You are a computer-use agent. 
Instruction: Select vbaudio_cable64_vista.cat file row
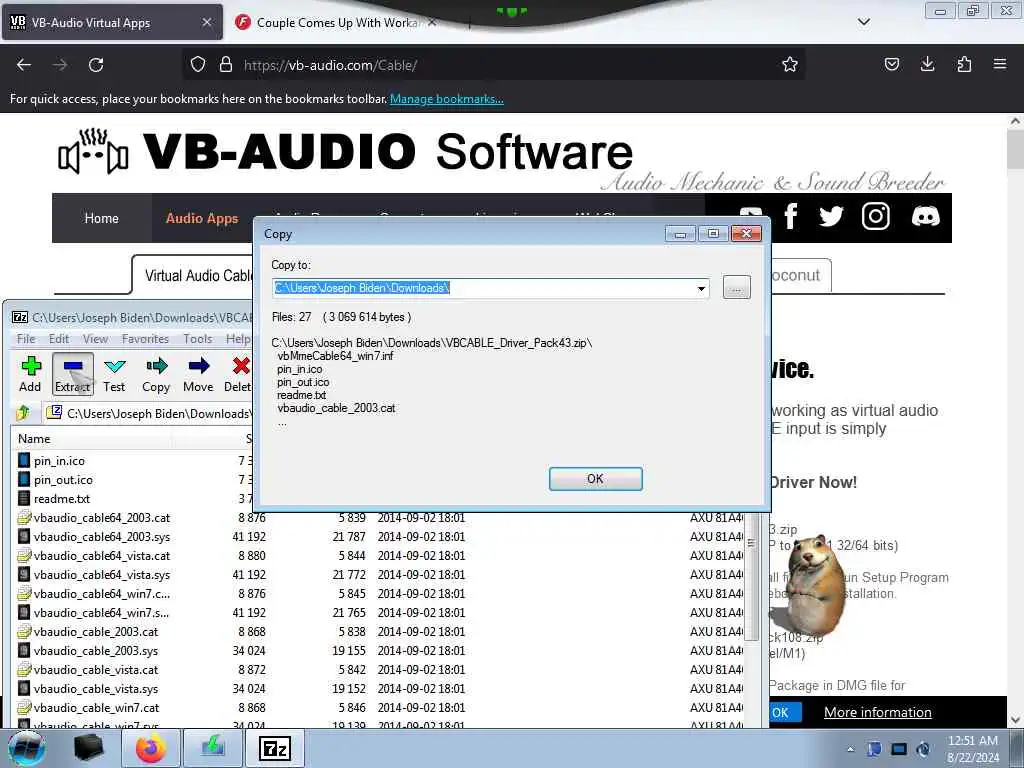379,555
